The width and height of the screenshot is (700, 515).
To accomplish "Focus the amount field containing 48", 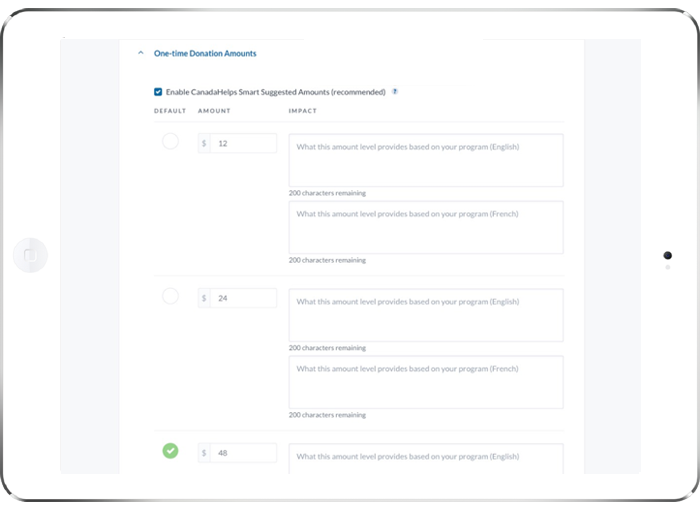I will tap(244, 453).
